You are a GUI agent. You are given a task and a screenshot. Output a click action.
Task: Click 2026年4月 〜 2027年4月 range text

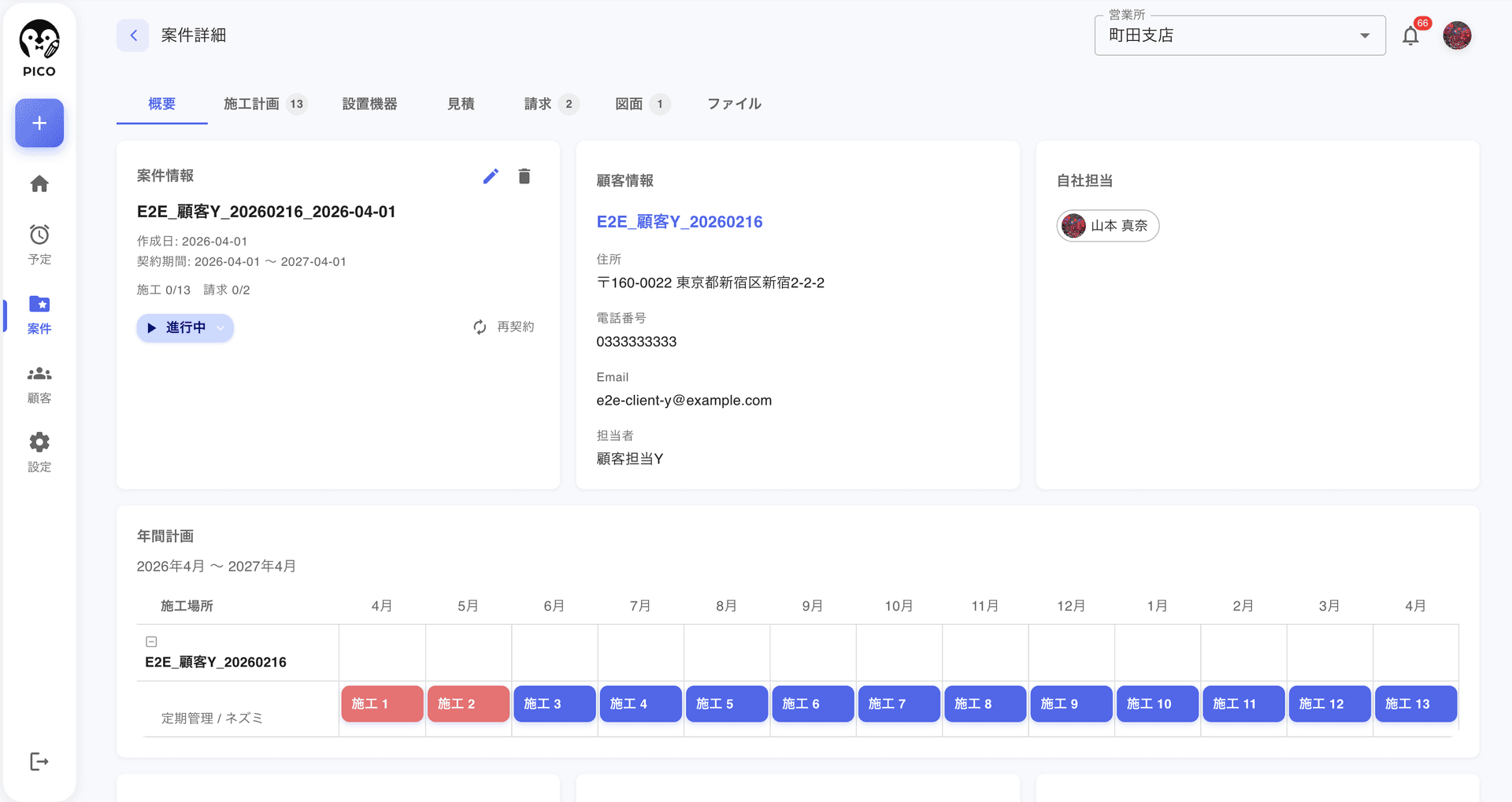click(217, 567)
